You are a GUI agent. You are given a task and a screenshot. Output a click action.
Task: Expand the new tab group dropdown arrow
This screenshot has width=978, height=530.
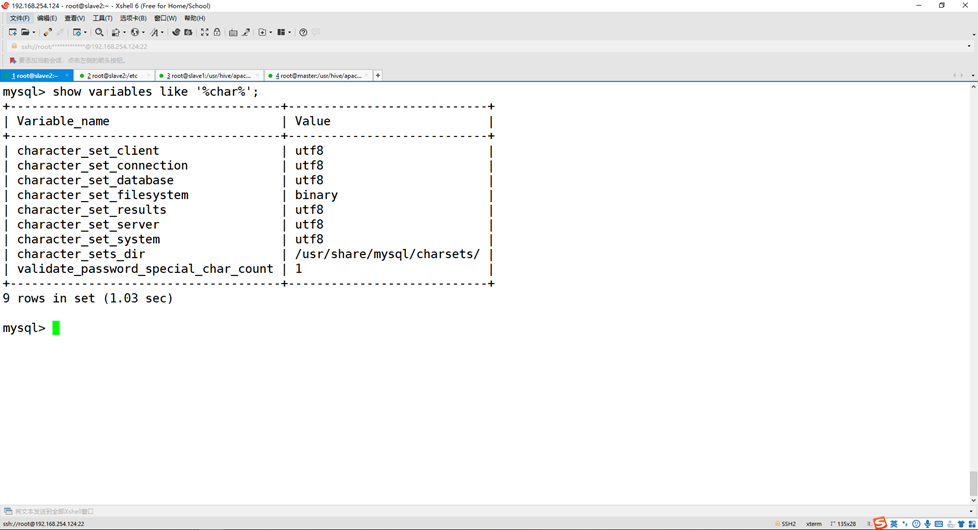(271, 32)
